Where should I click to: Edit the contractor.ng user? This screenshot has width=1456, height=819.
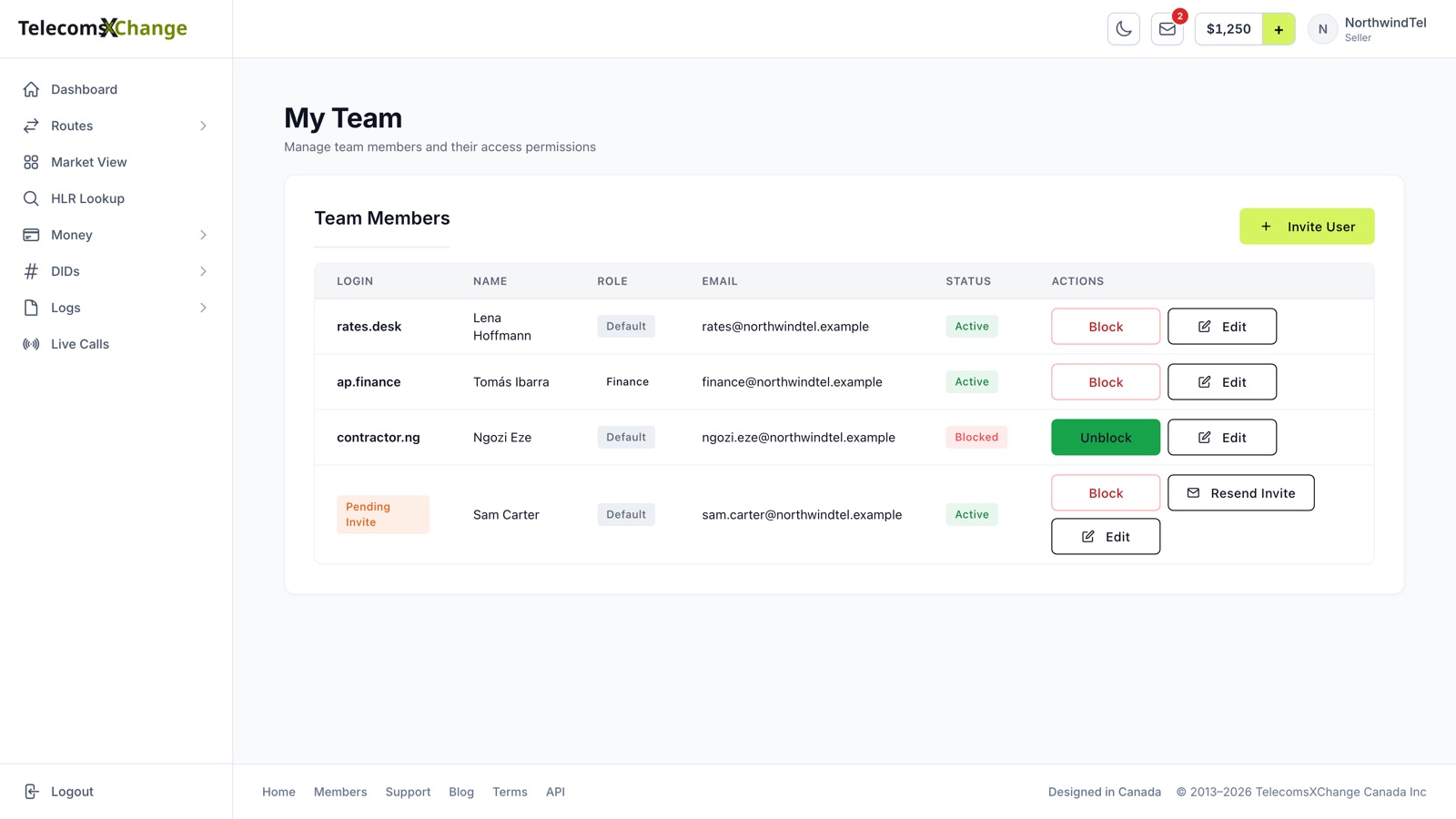coord(1222,438)
